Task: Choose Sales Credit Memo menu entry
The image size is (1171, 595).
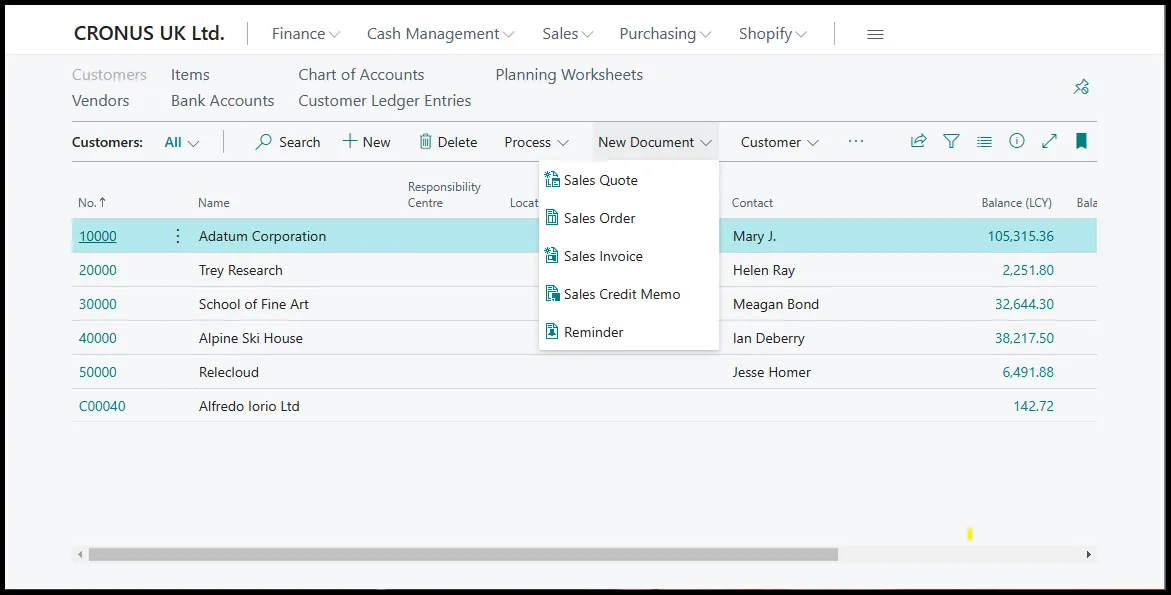Action: click(629, 294)
